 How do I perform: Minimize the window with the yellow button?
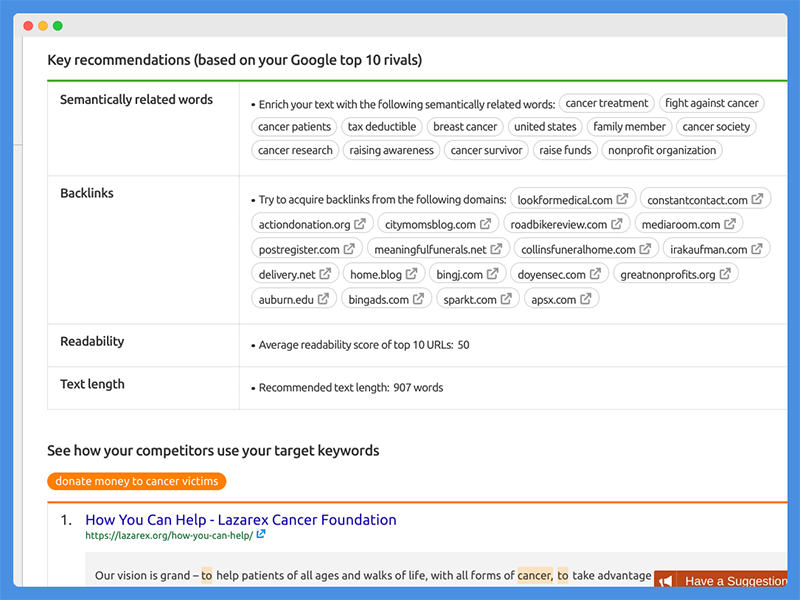[x=43, y=26]
